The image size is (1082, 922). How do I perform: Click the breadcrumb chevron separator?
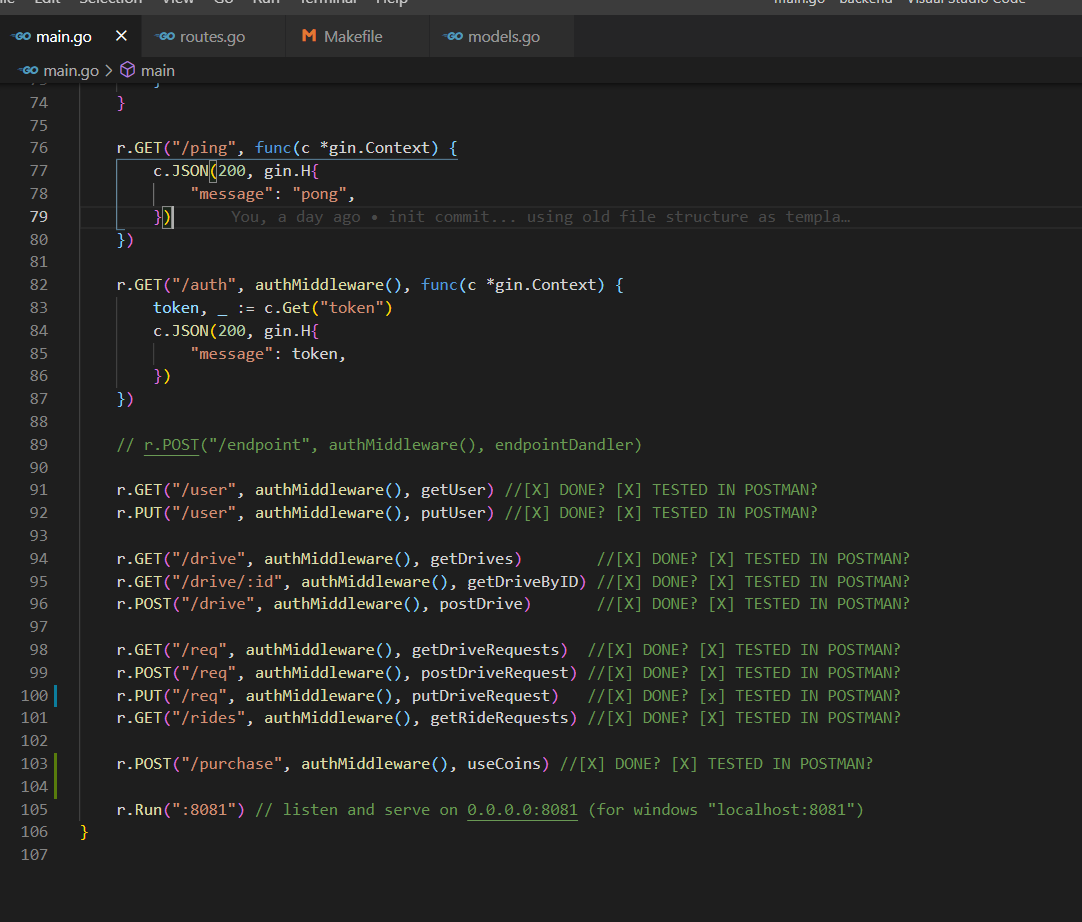[x=108, y=70]
